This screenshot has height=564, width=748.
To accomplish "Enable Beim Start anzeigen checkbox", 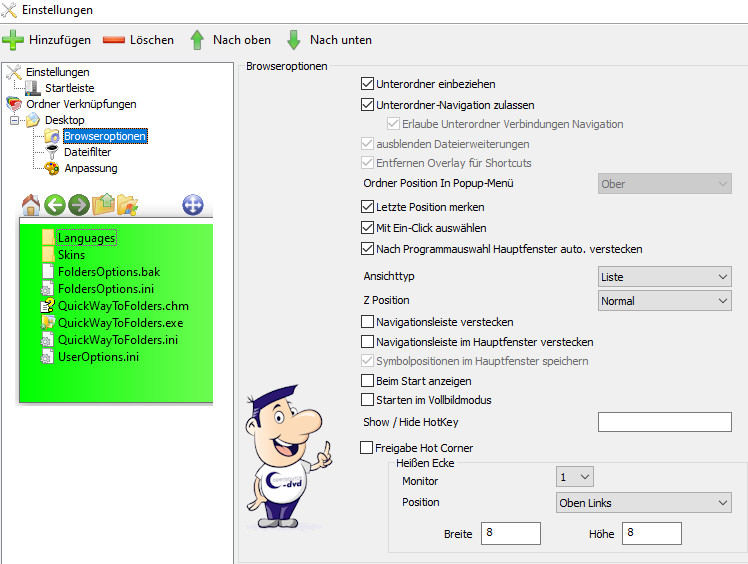I will pos(367,381).
